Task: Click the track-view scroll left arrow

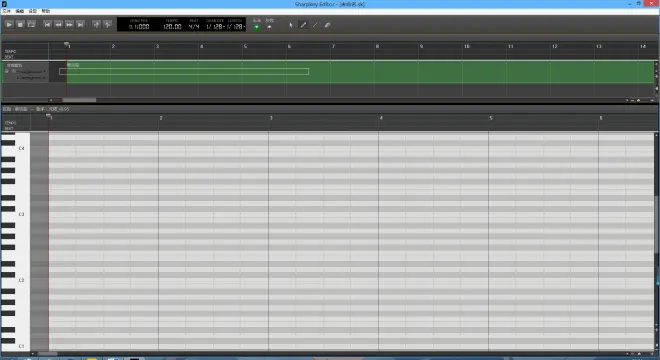Action: coord(51,100)
